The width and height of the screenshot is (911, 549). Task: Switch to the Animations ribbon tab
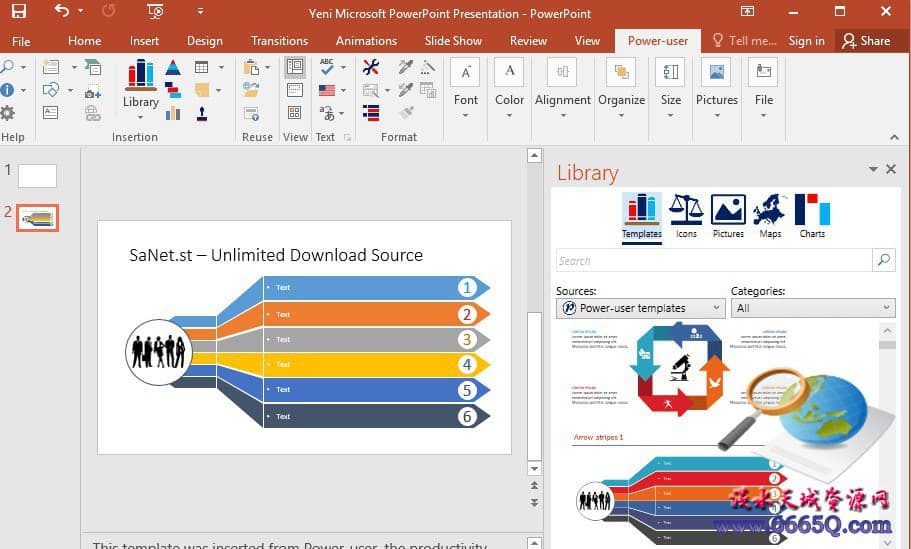366,41
